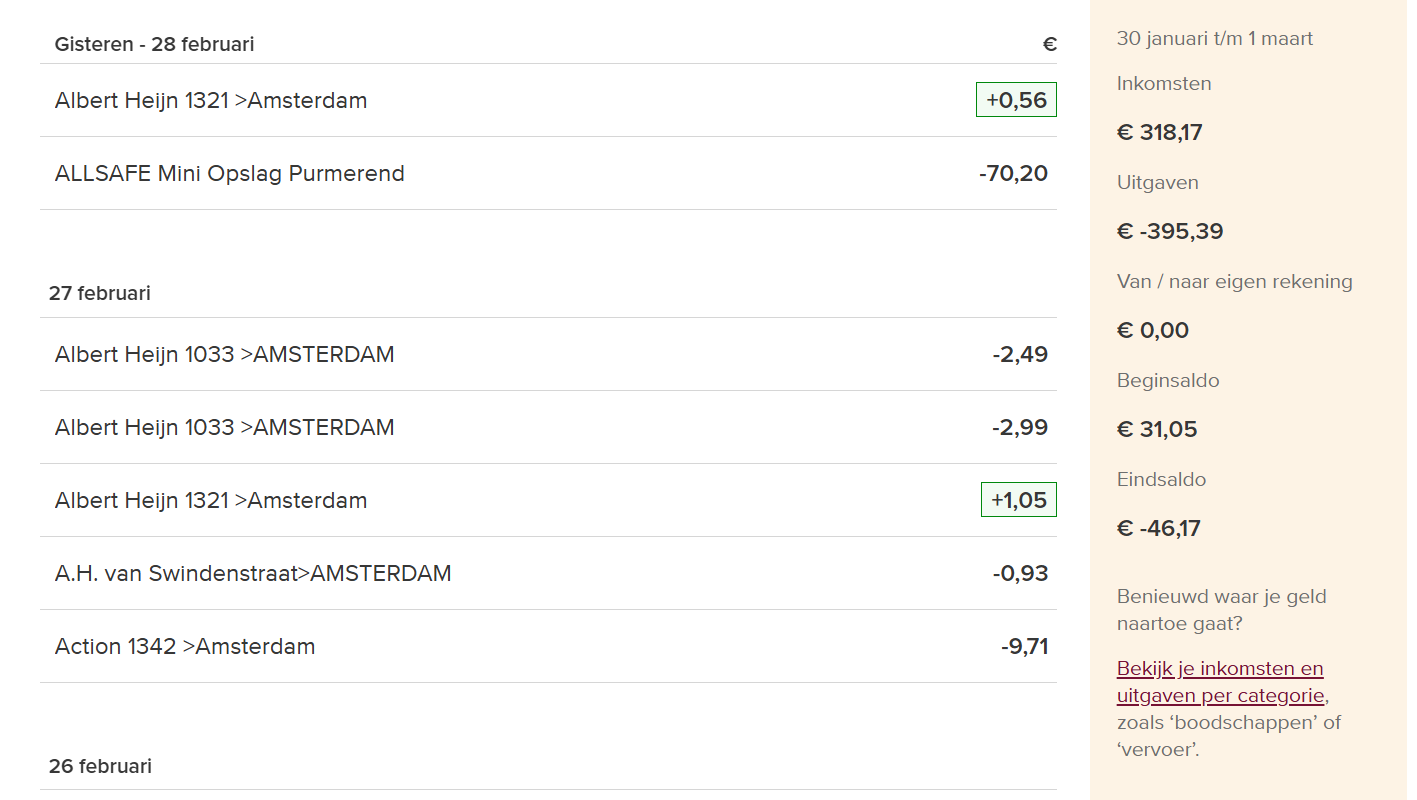
Task: Click the Eindsaldo value € -46,17
Action: point(1158,529)
